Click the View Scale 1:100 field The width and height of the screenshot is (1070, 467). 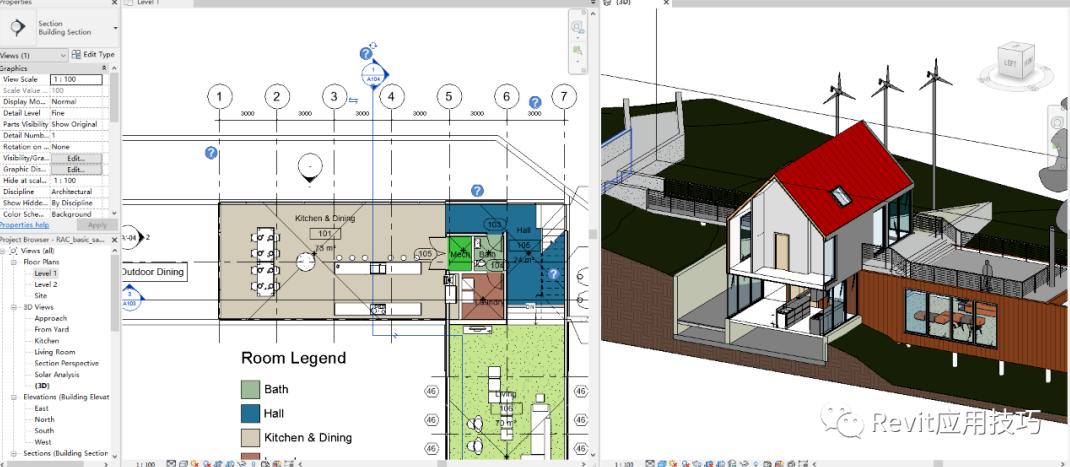(76, 79)
